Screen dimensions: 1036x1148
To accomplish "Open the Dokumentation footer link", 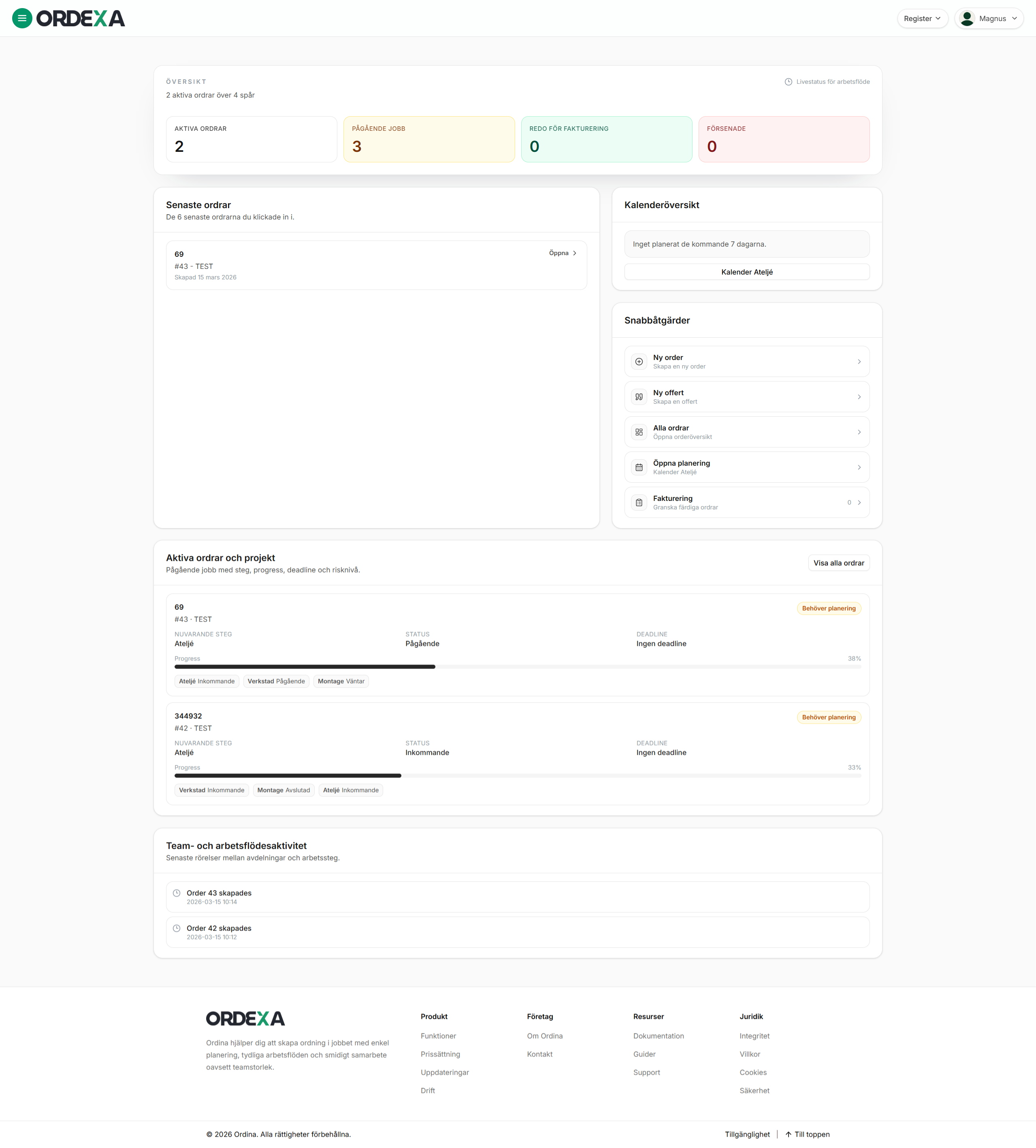I will click(659, 1036).
